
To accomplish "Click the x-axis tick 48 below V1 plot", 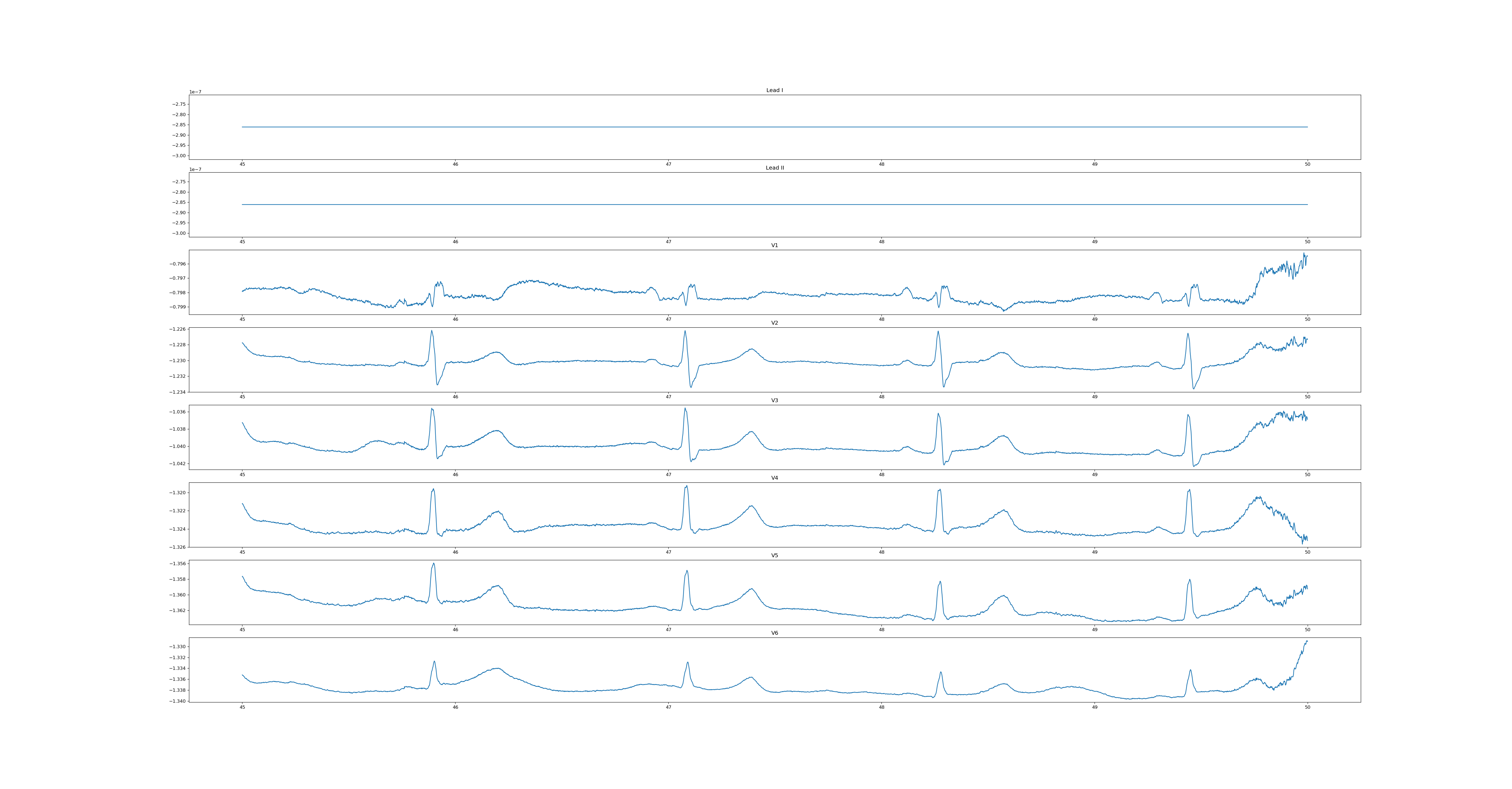I will tap(882, 319).
